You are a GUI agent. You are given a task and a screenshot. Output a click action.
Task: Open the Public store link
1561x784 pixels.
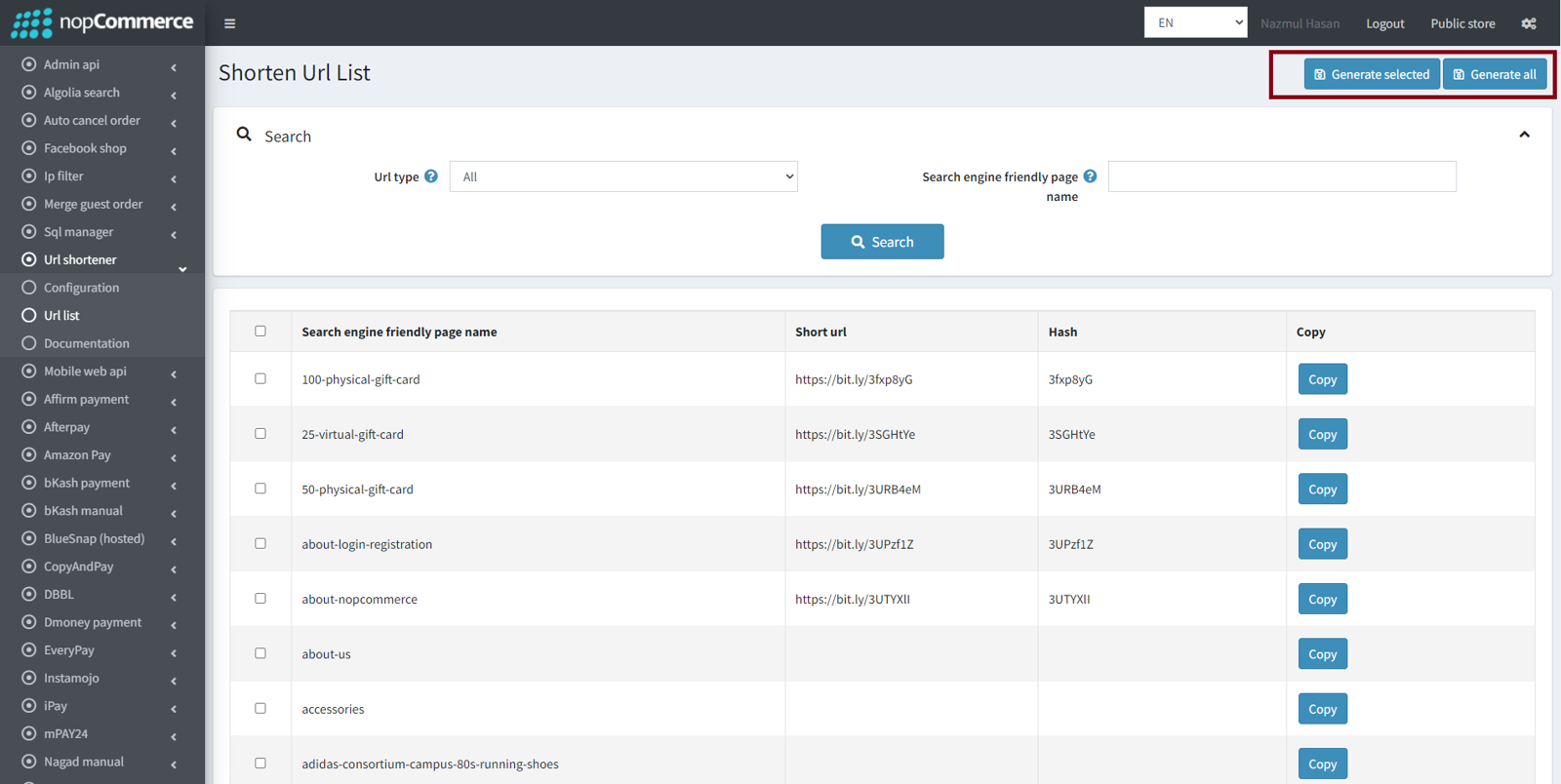pyautogui.click(x=1462, y=23)
